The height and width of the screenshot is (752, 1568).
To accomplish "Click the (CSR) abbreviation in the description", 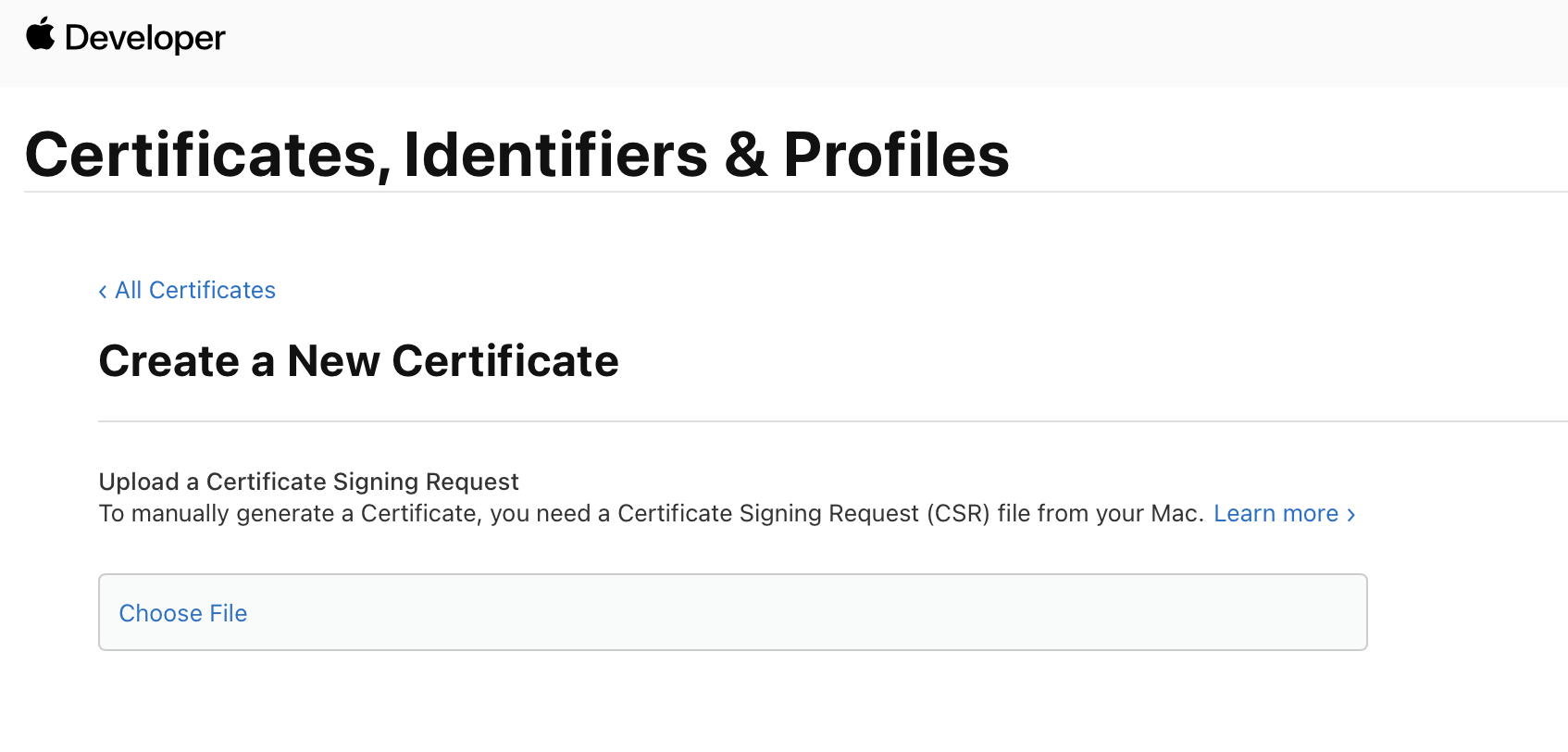I will (958, 514).
